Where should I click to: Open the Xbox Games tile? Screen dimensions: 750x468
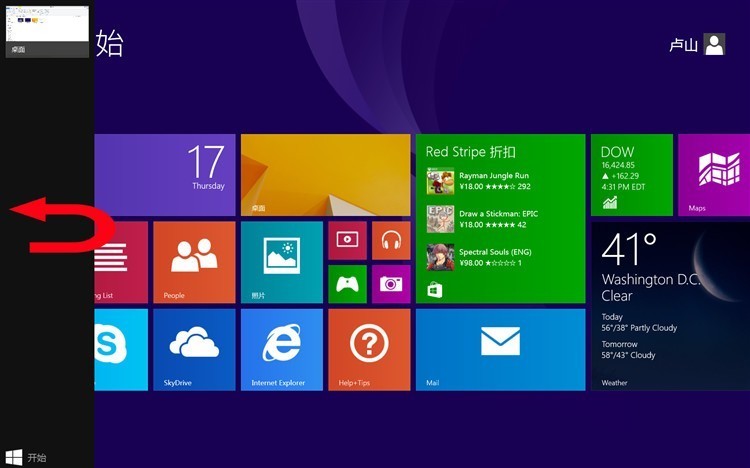347,284
